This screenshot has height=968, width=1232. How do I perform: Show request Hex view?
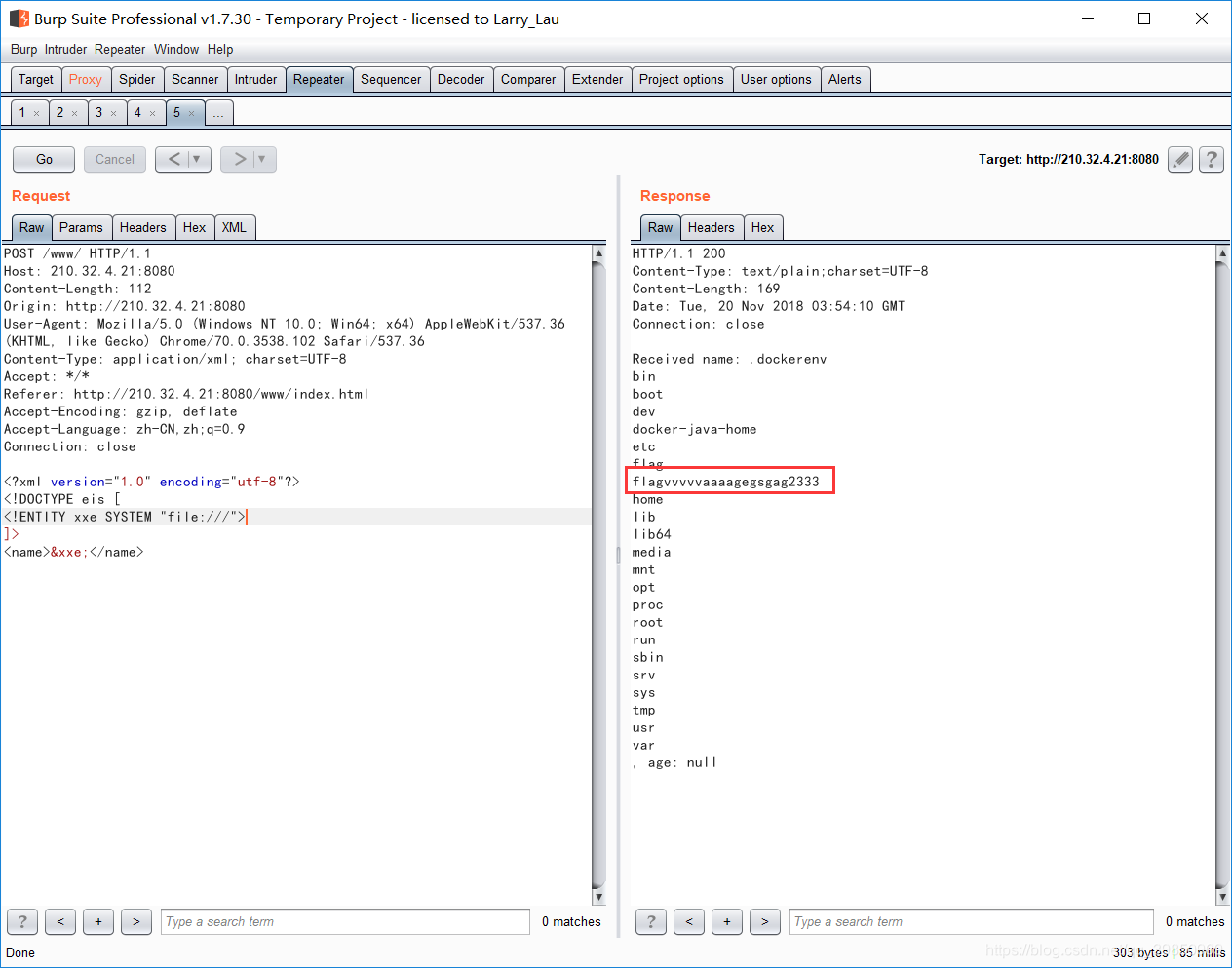(195, 227)
